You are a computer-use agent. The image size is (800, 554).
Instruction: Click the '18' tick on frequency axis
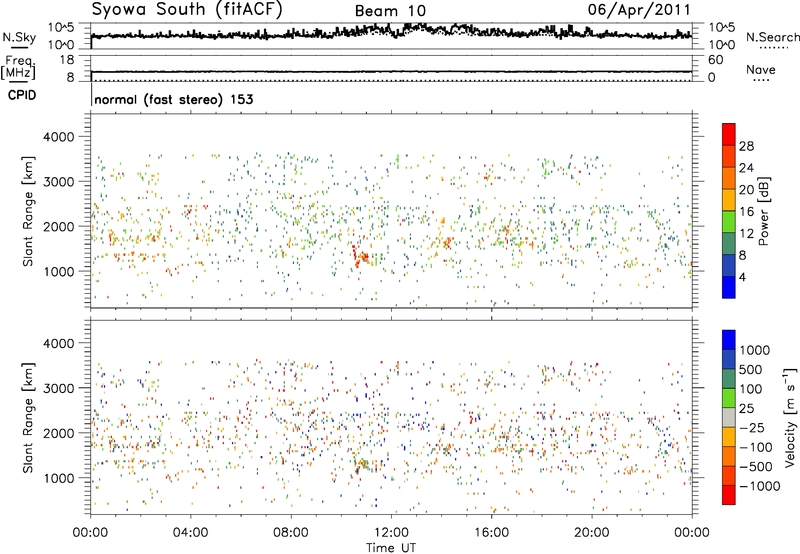pos(67,60)
